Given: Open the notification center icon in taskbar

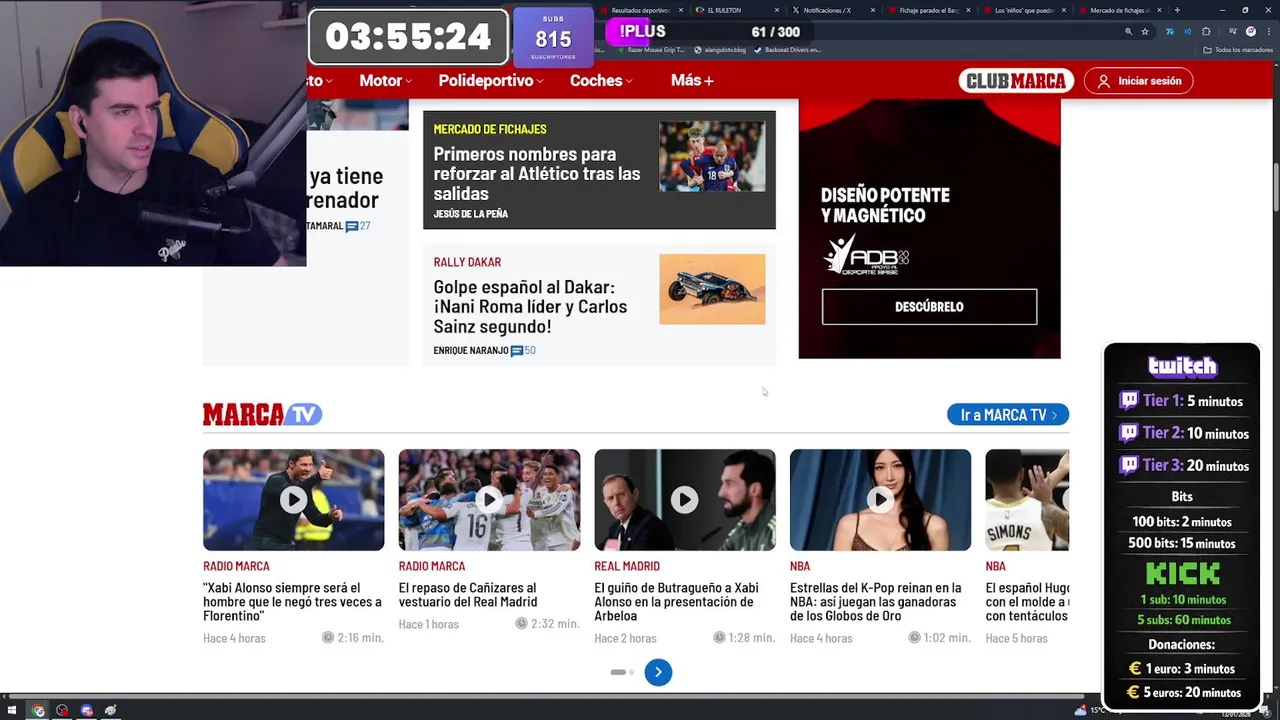Looking at the screenshot, I should pyautogui.click(x=1266, y=711).
